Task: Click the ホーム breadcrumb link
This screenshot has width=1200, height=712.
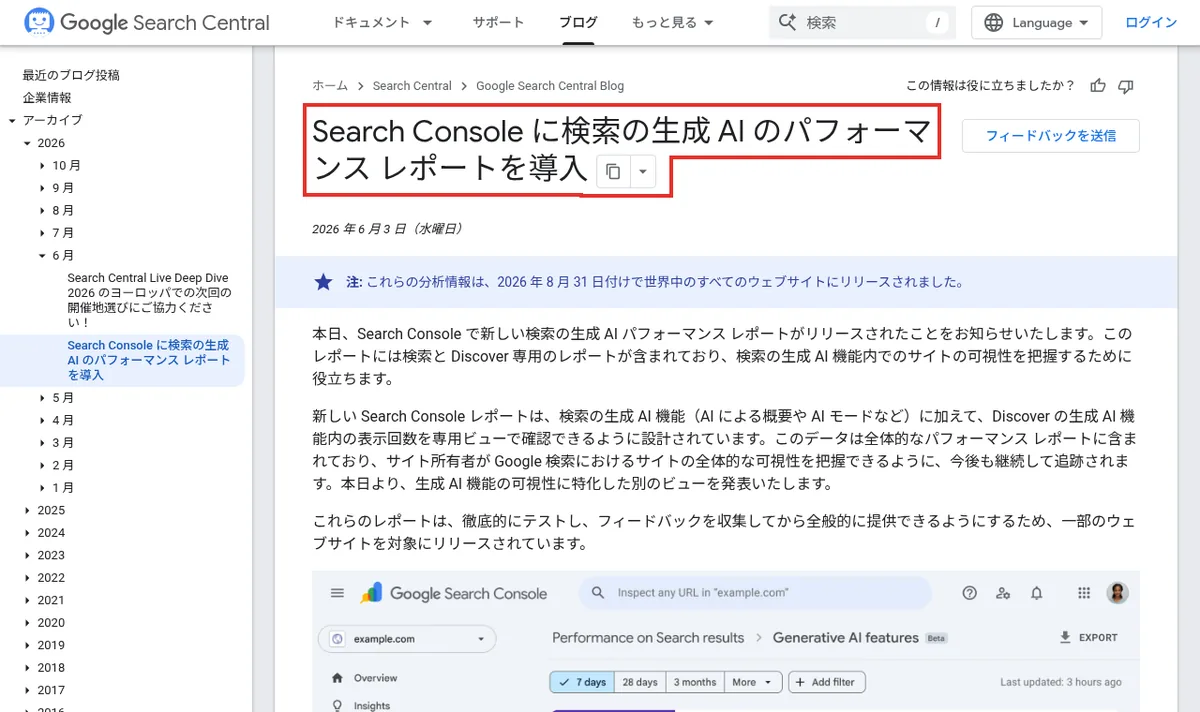Action: [330, 86]
